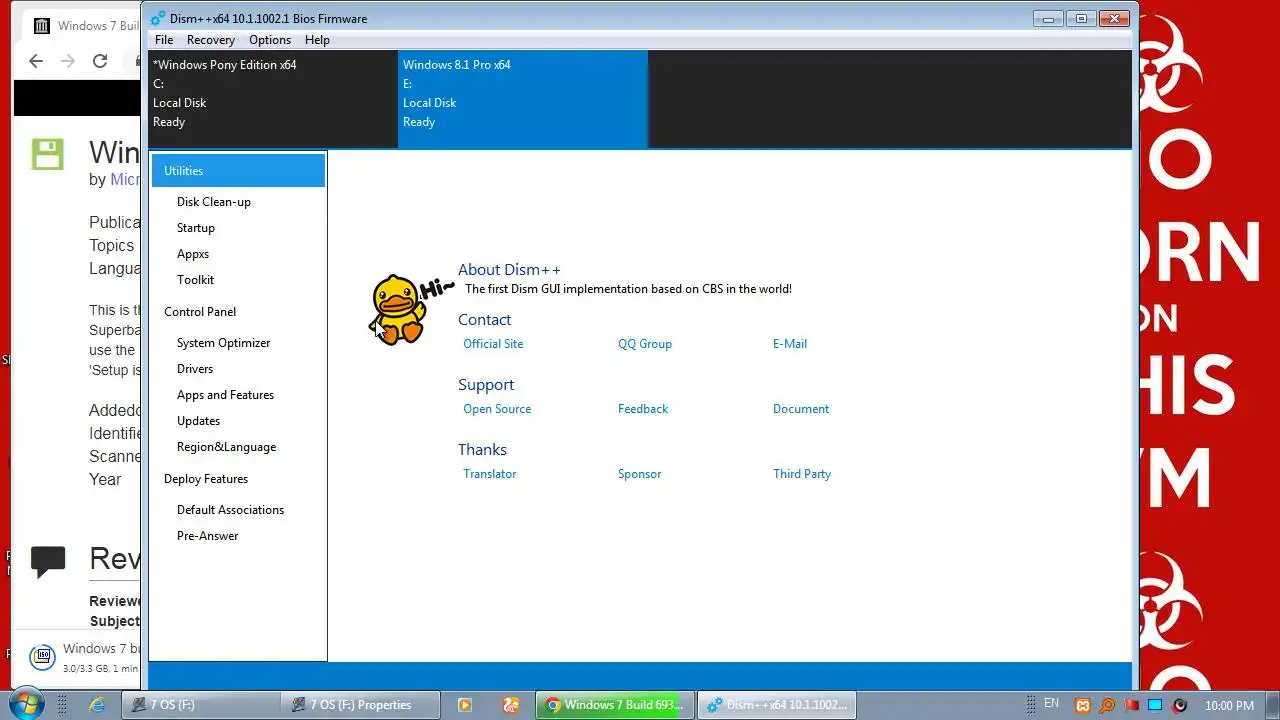Switch to Chrome Windows 7 Build taskbar button

click(613, 705)
